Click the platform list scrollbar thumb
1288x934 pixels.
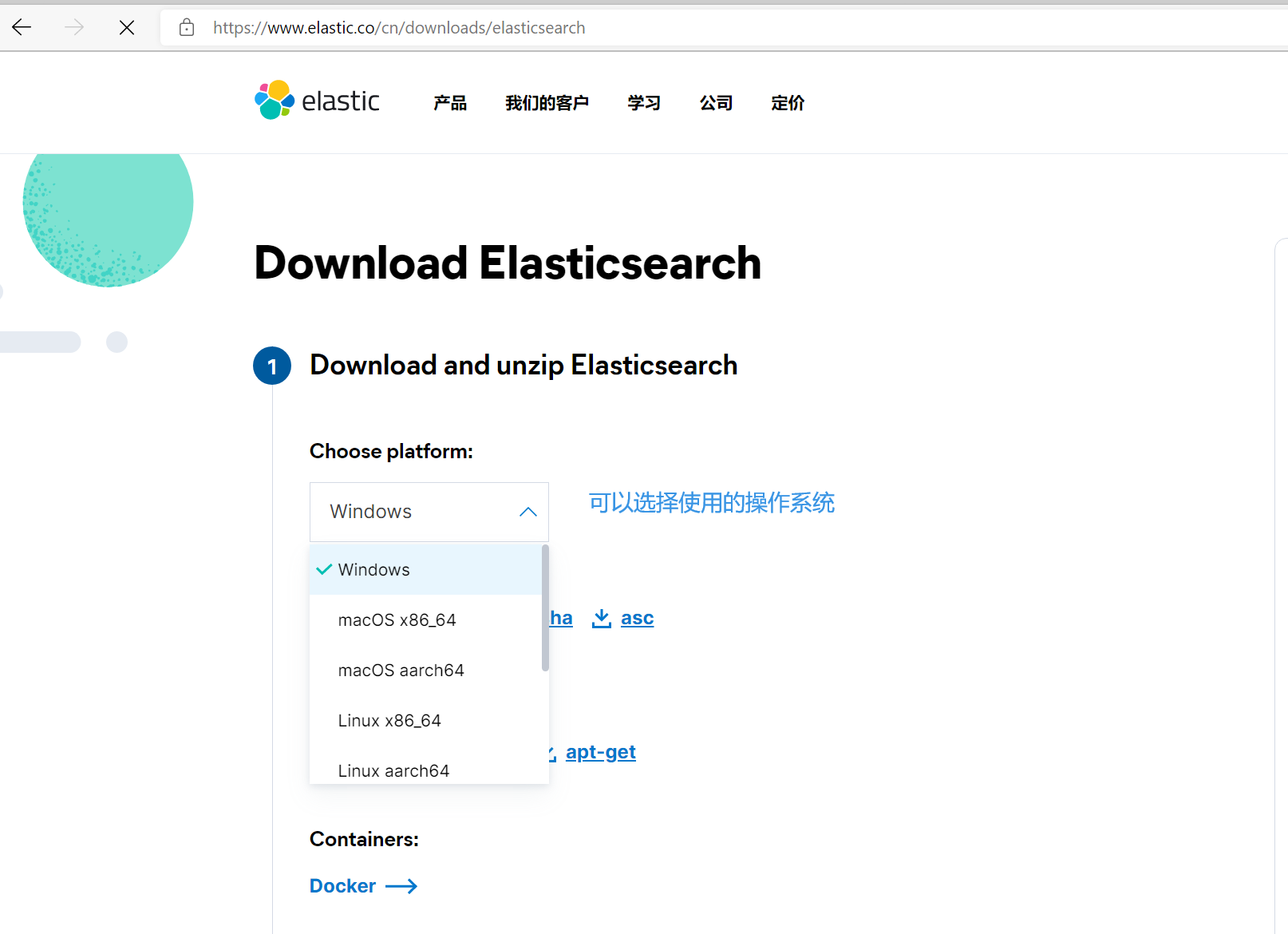[x=545, y=608]
